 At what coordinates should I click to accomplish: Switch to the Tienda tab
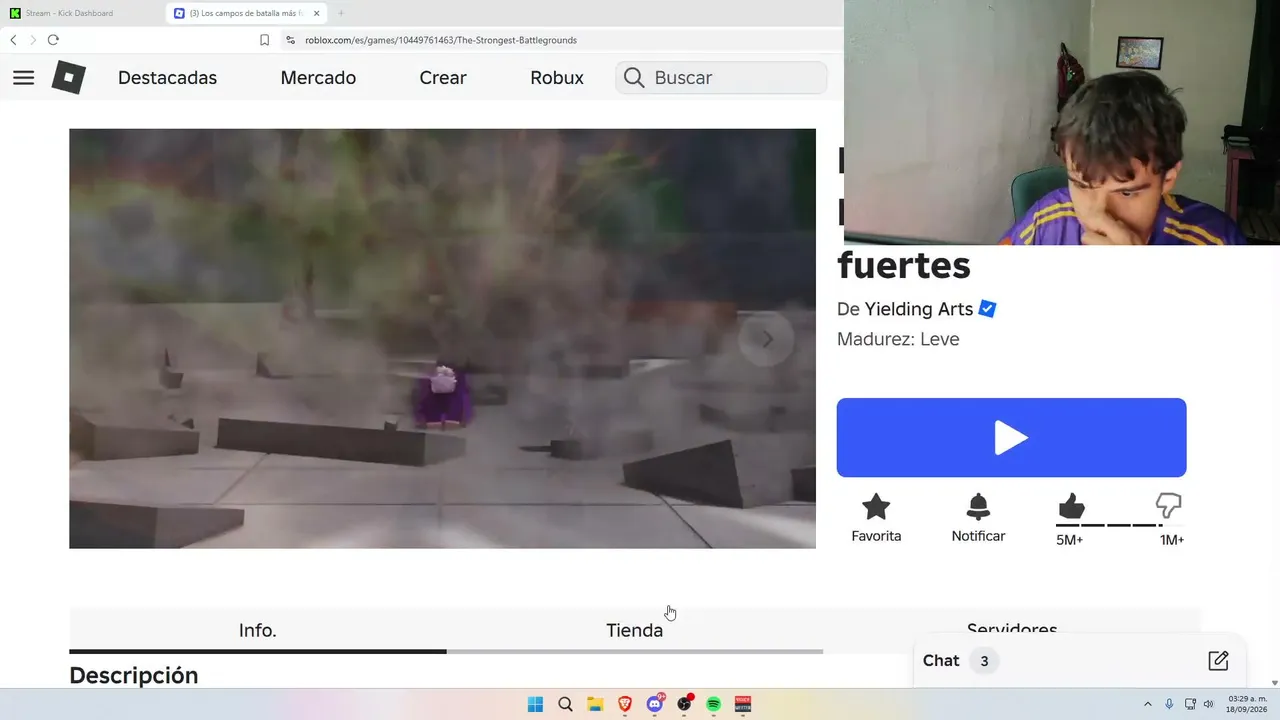(x=635, y=630)
